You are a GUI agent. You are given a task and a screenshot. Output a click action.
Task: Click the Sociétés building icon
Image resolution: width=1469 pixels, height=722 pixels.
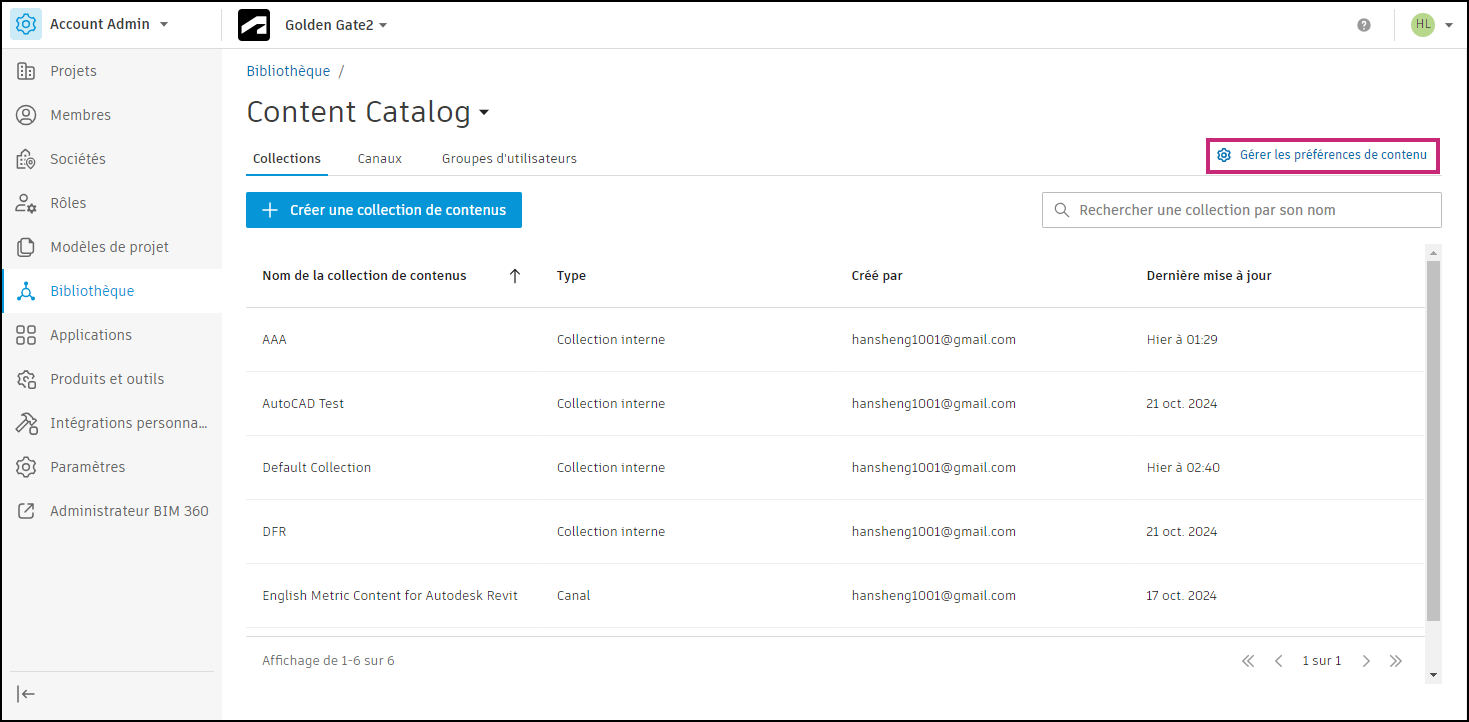[x=26, y=159]
